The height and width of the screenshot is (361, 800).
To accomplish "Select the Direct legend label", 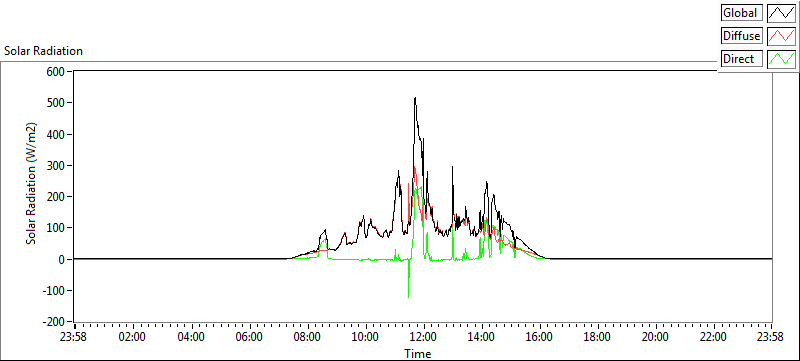I will click(742, 59).
